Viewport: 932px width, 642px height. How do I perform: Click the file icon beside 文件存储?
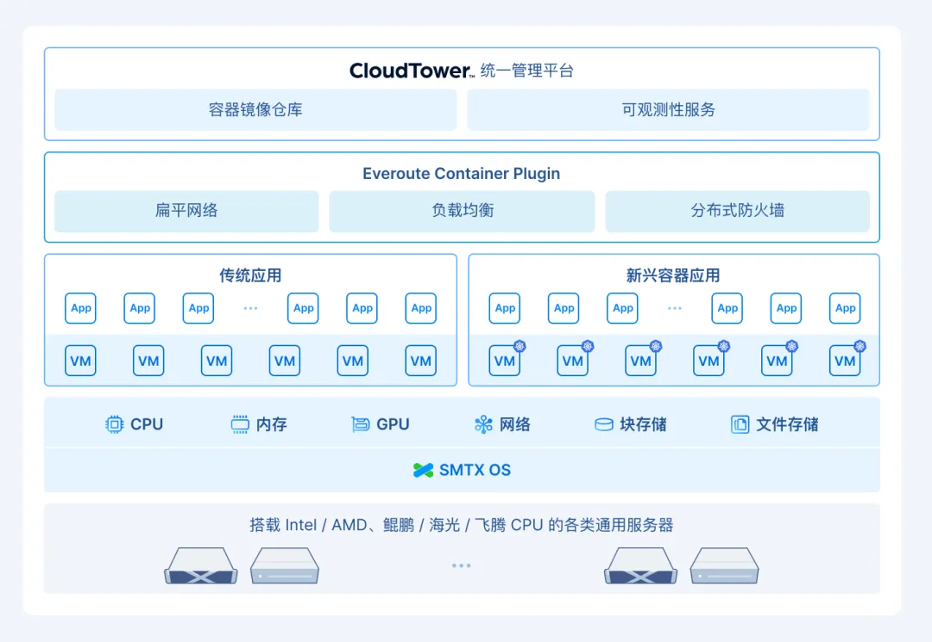[740, 424]
